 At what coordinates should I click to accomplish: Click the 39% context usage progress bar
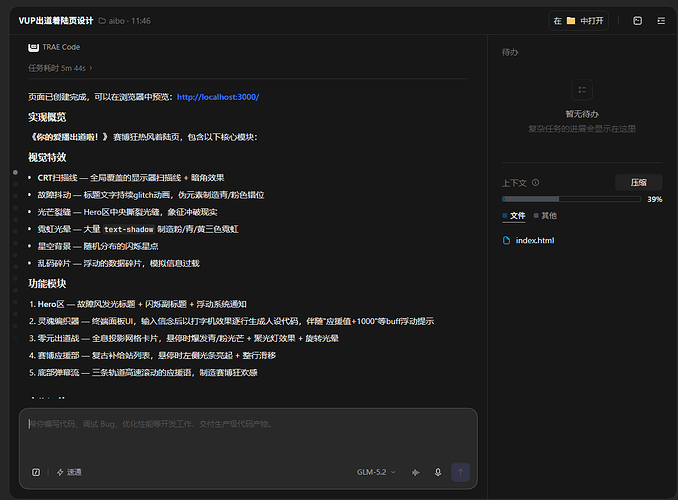(571, 199)
